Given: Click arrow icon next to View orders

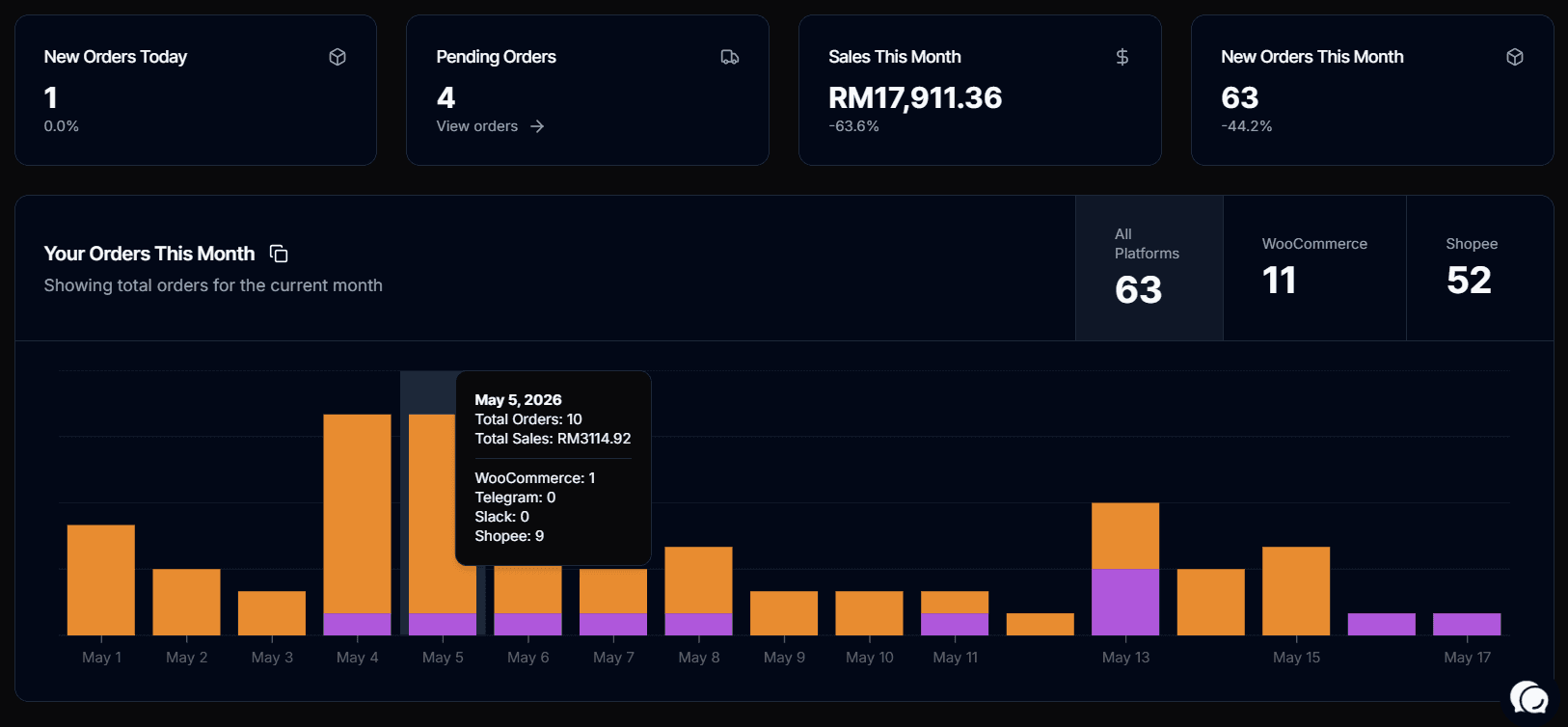Looking at the screenshot, I should 537,126.
